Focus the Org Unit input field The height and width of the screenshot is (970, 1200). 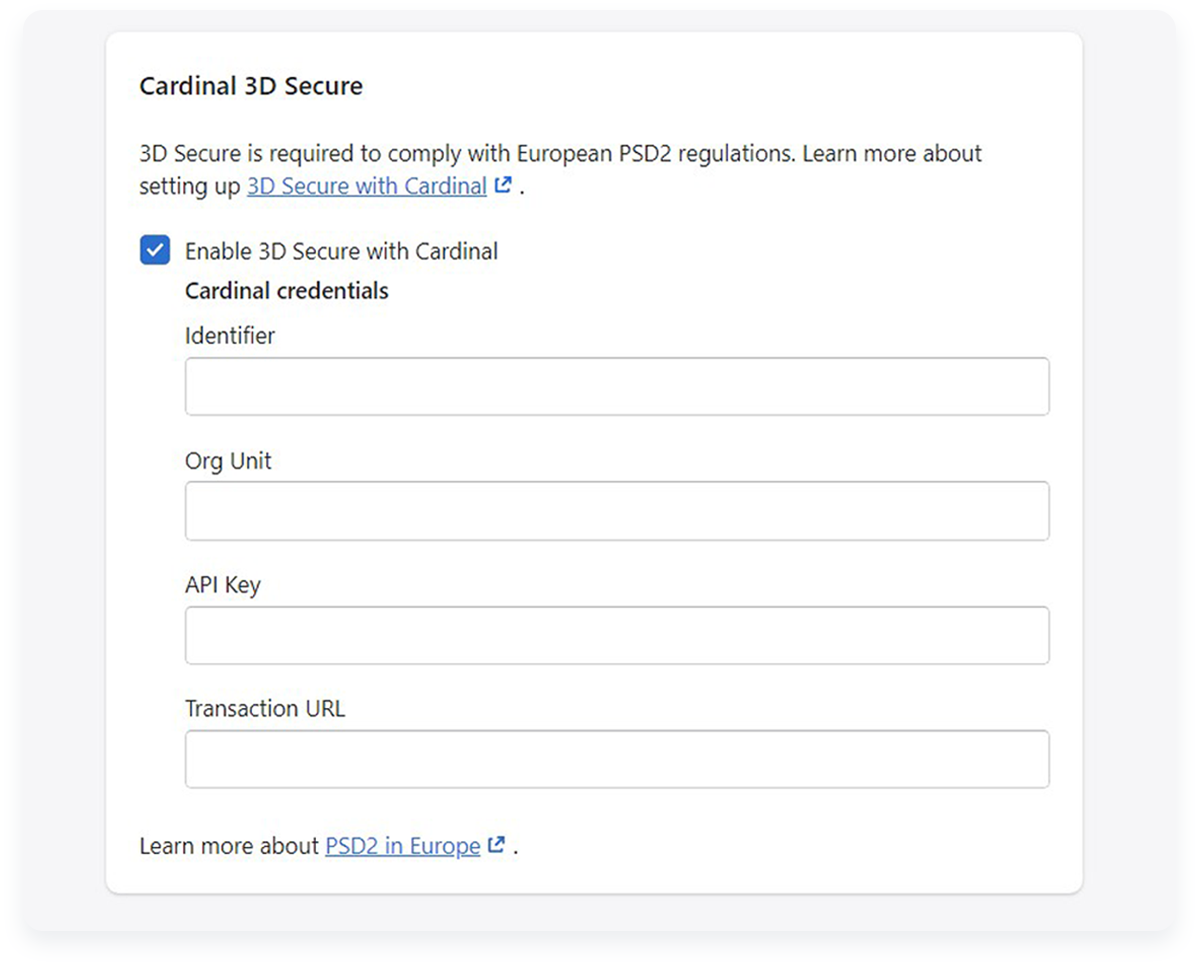tap(617, 511)
